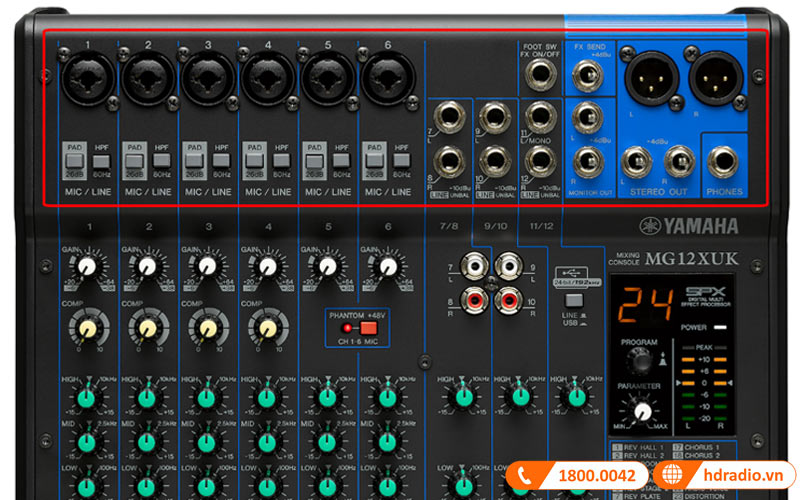Viewport: 800px width, 500px height.
Task: Toggle the LINE/USB selector switch
Action: pyautogui.click(x=574, y=299)
